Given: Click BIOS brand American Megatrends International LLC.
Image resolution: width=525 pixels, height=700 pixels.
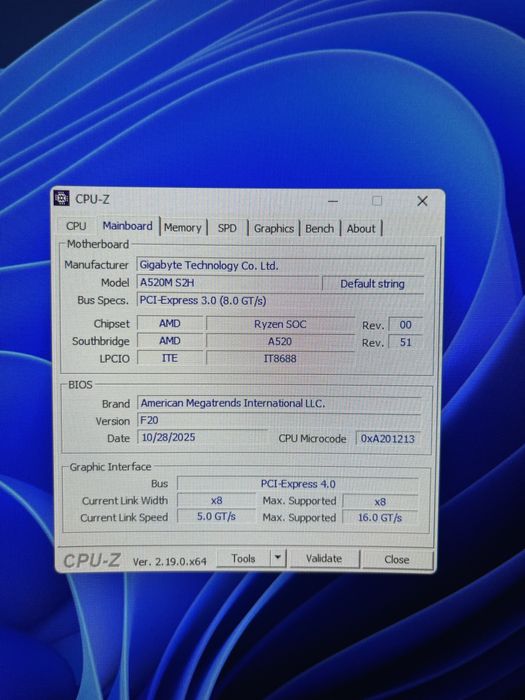Looking at the screenshot, I should 279,404.
